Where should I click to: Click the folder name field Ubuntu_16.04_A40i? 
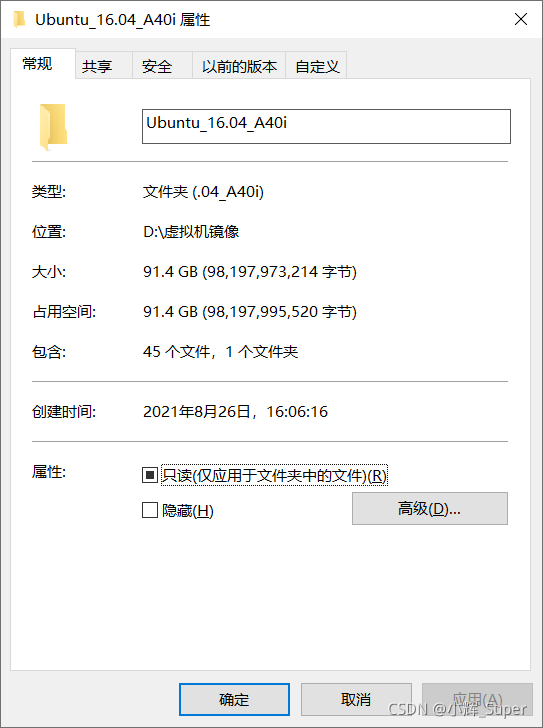tap(326, 126)
